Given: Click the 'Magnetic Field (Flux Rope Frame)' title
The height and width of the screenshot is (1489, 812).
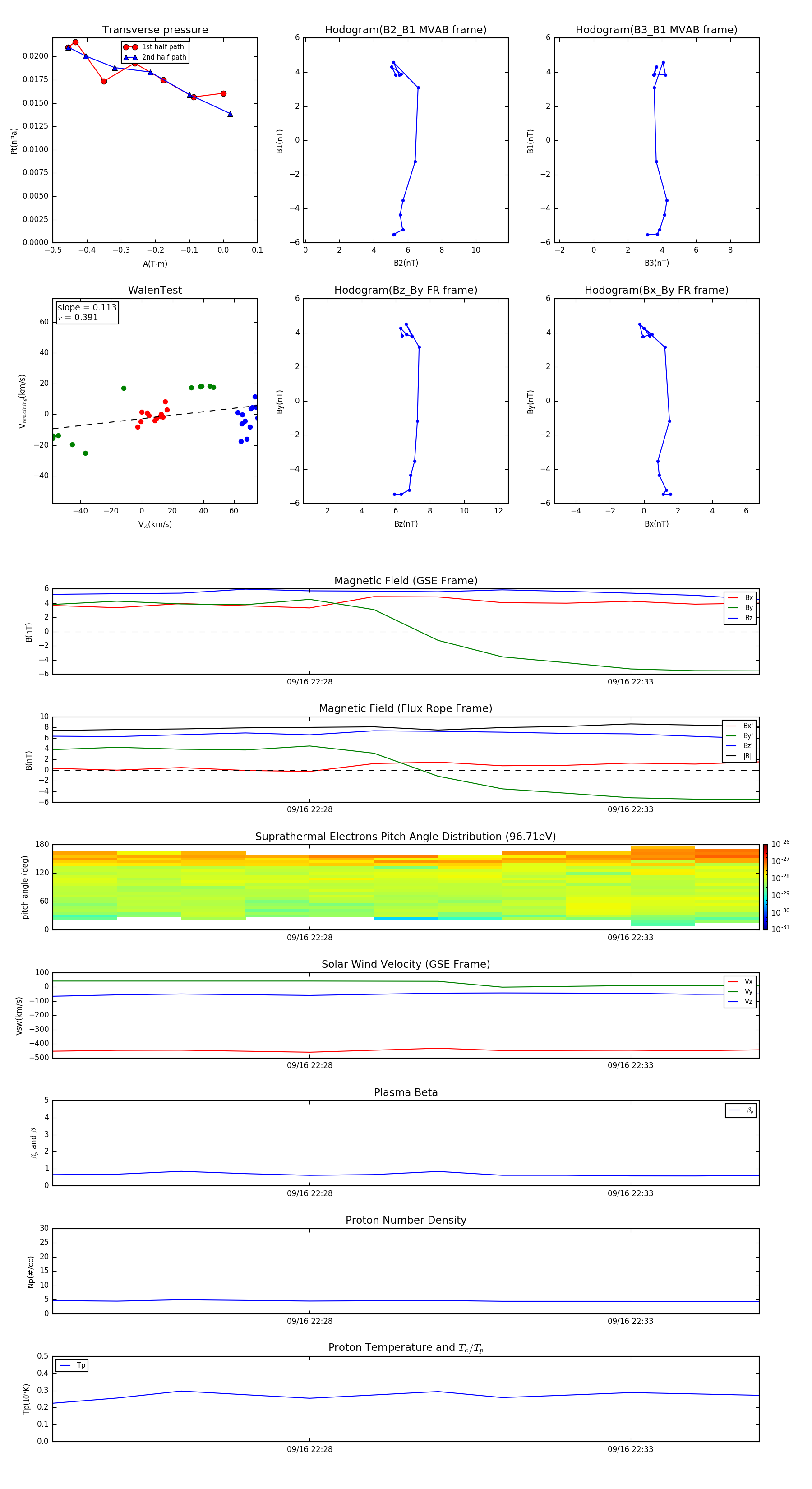Looking at the screenshot, I should point(406,709).
